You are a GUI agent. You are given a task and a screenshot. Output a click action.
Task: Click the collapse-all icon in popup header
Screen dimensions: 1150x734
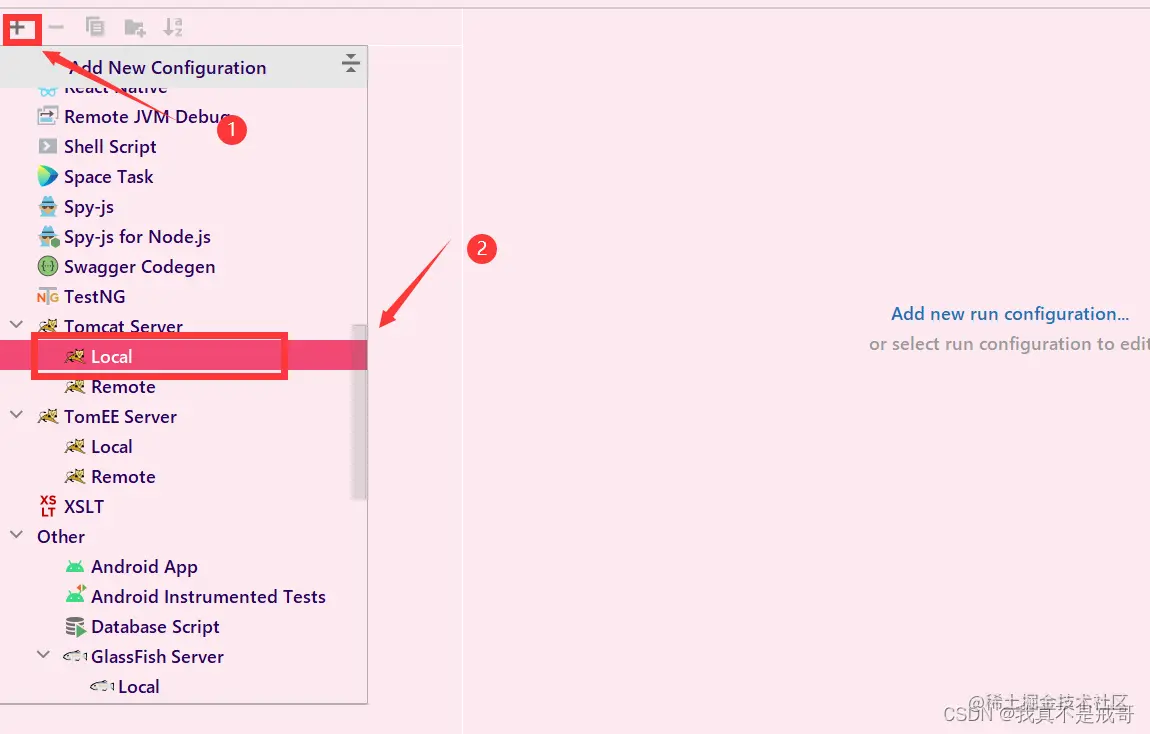click(351, 63)
